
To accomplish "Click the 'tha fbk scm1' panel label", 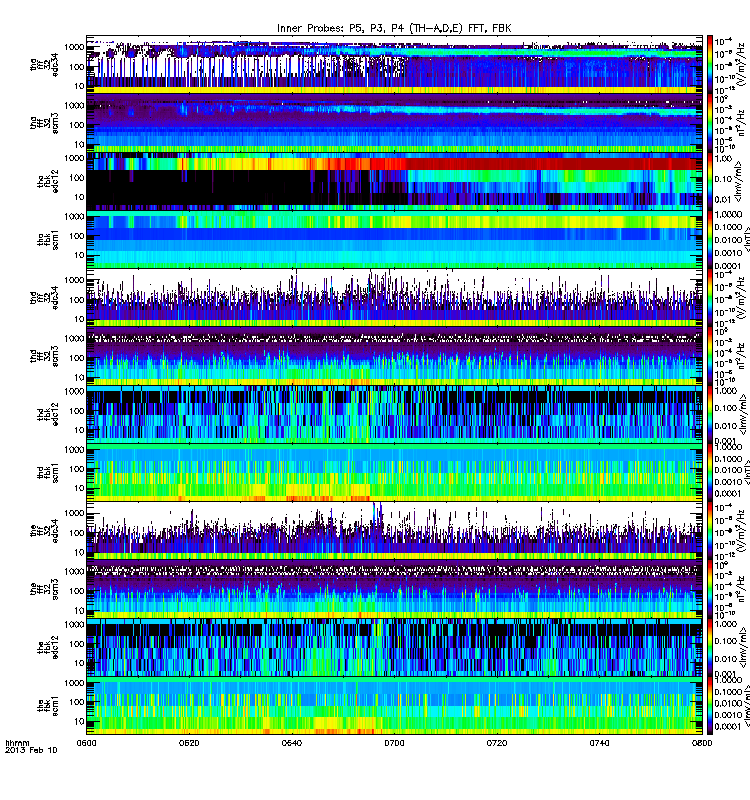I will tap(48, 239).
